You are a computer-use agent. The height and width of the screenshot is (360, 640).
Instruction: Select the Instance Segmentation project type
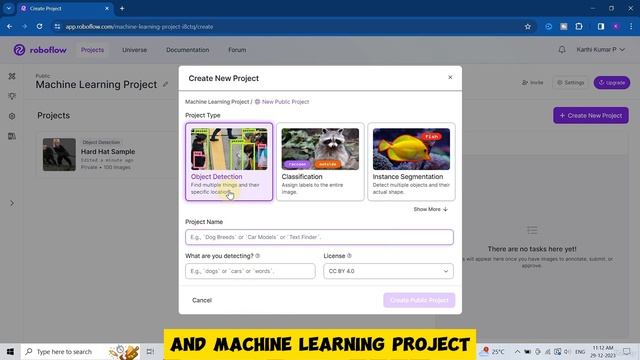411,162
